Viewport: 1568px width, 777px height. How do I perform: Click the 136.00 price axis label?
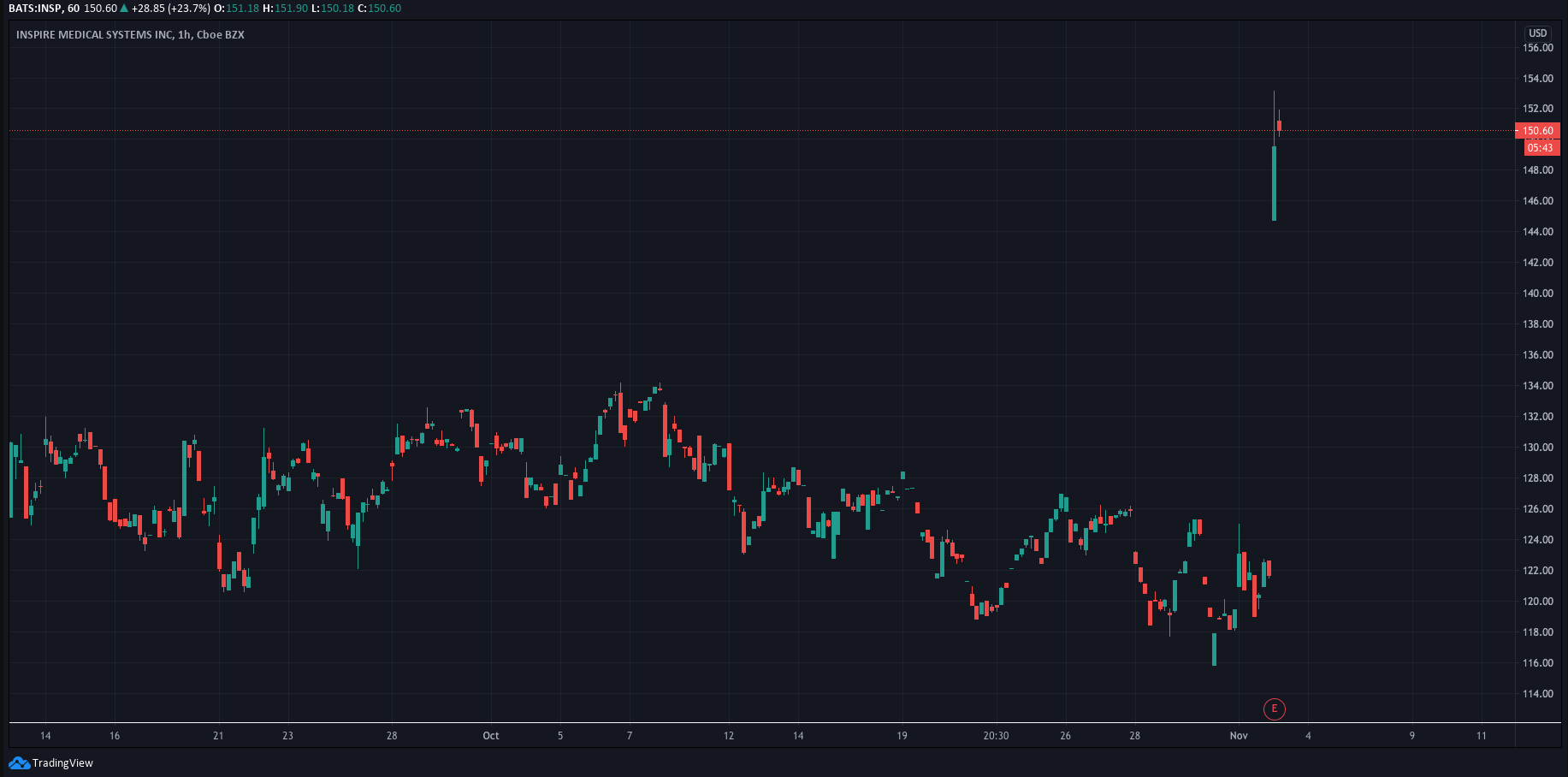pos(1537,355)
